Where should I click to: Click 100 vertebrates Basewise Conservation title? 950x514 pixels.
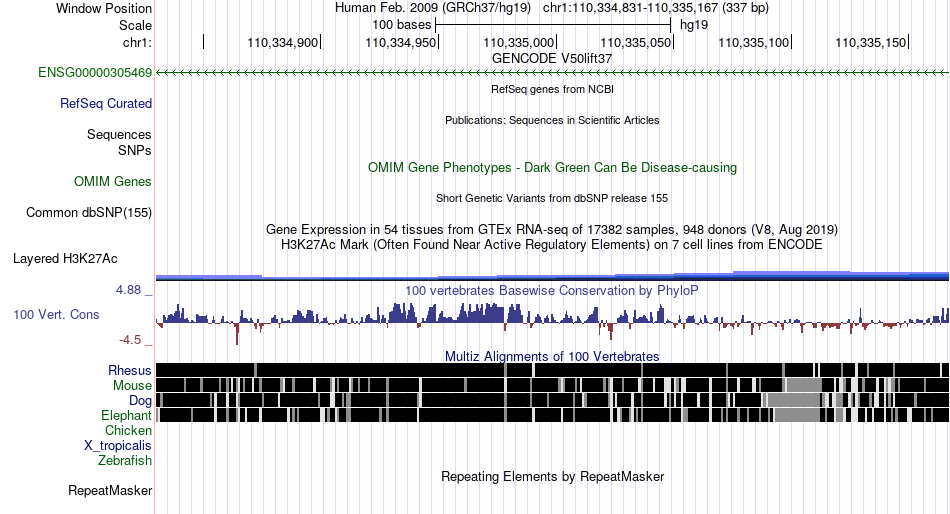[552, 291]
